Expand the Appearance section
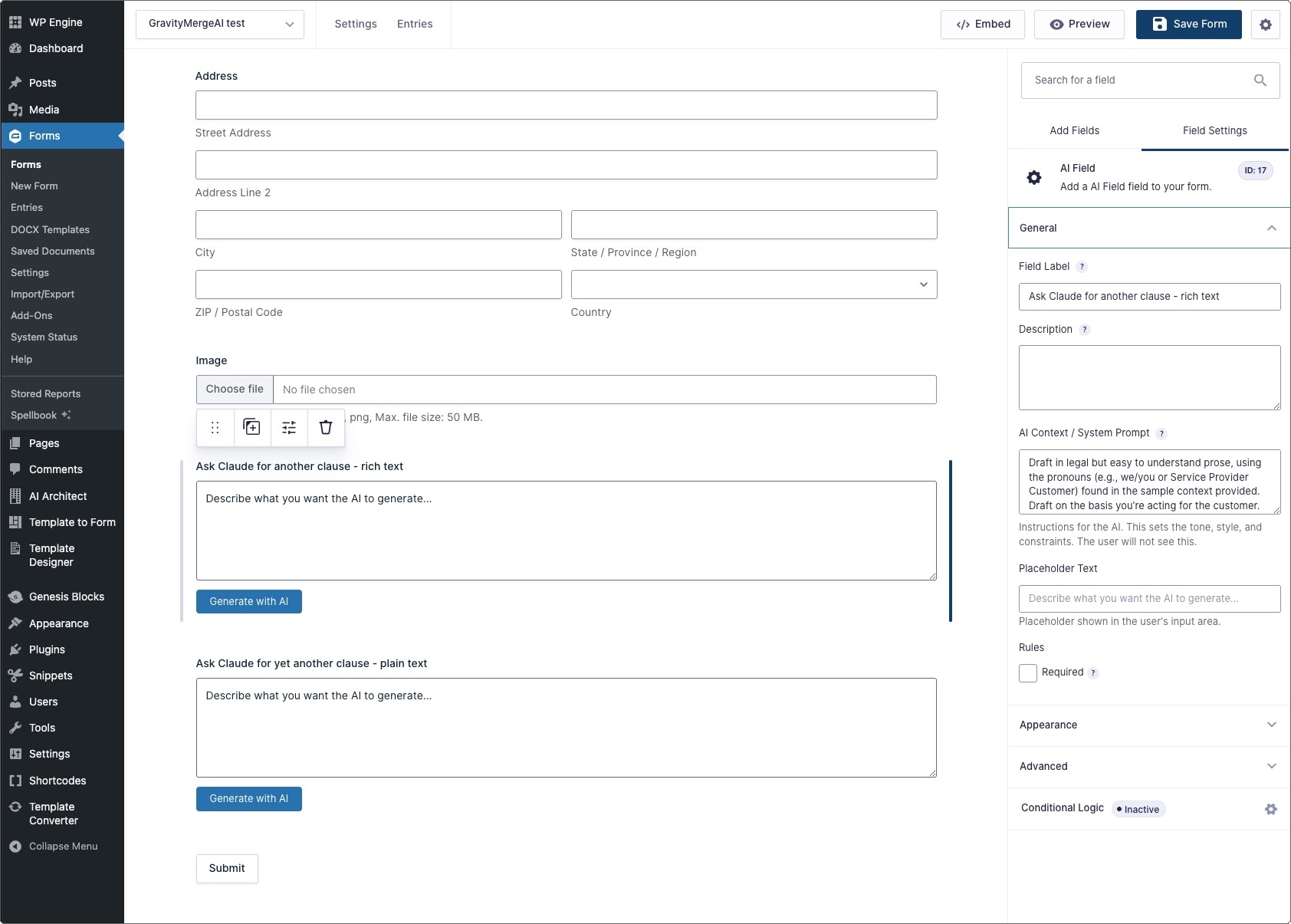The image size is (1291, 924). (1148, 725)
